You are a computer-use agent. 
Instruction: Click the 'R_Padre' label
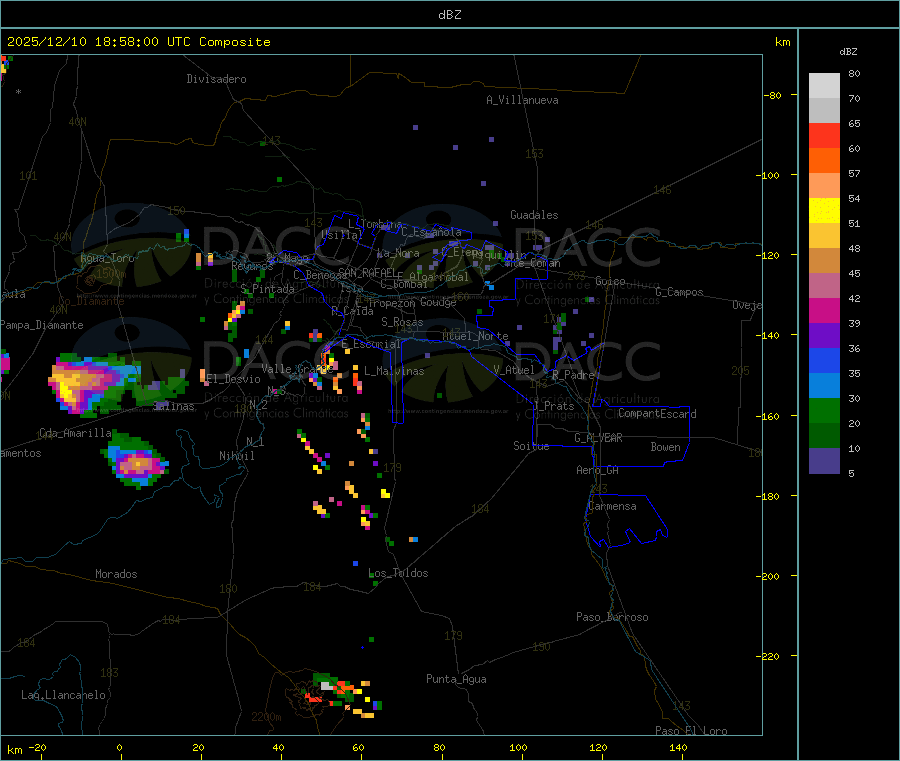tap(573, 375)
